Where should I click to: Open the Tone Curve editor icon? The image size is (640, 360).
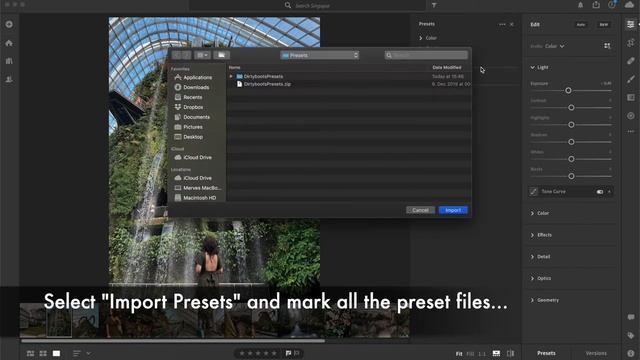point(533,191)
